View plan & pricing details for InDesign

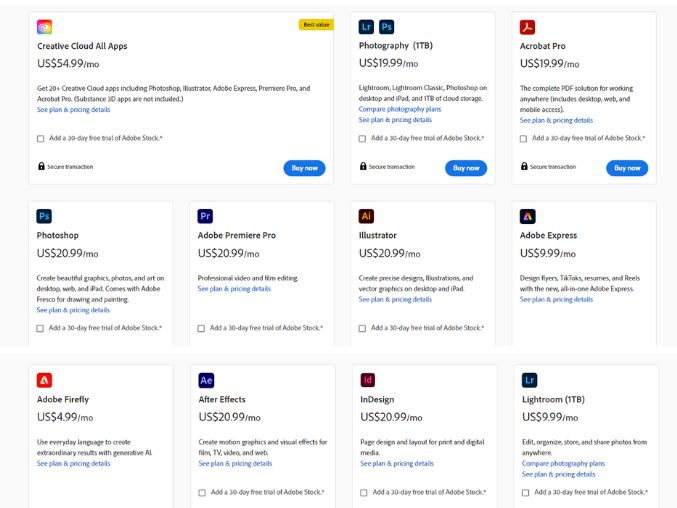[397, 464]
